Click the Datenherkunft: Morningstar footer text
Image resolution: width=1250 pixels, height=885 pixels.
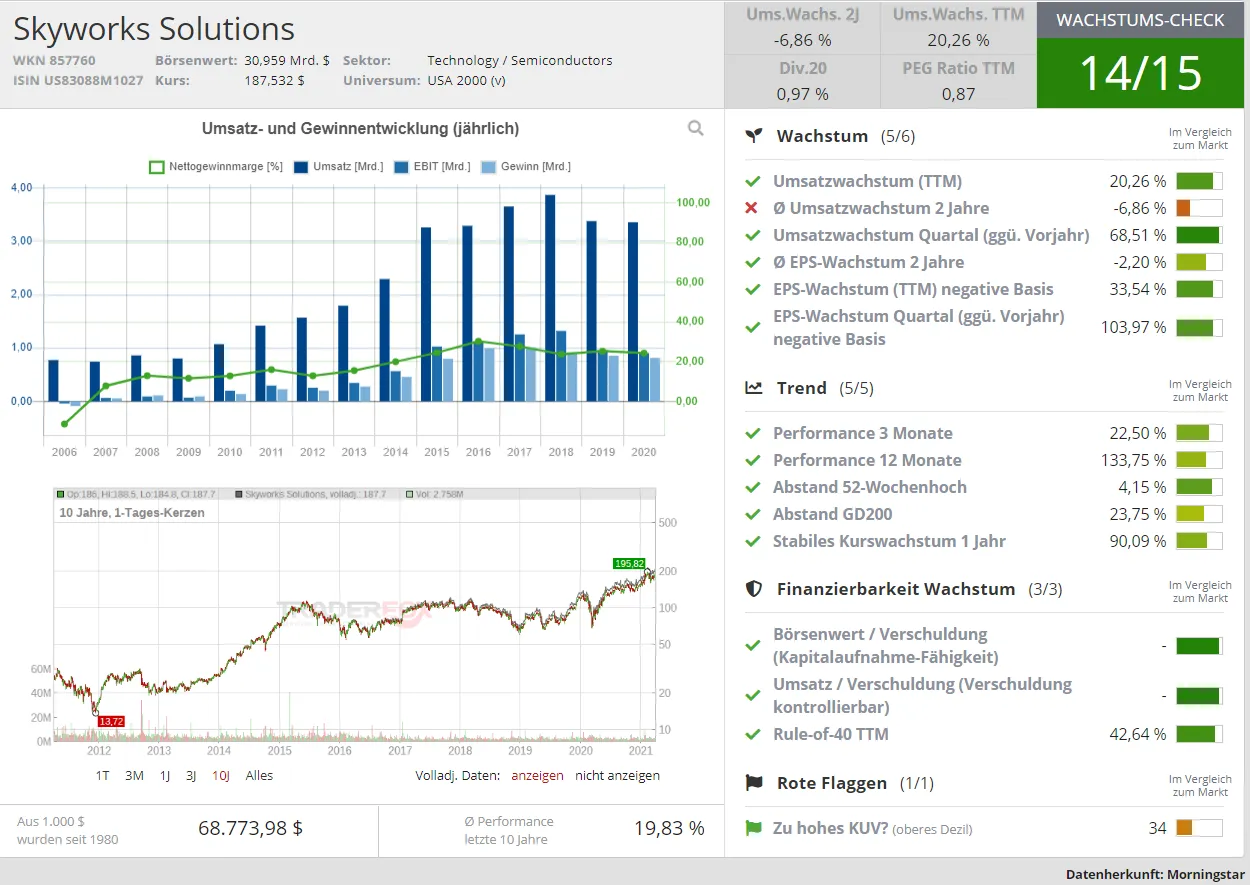(1153, 873)
